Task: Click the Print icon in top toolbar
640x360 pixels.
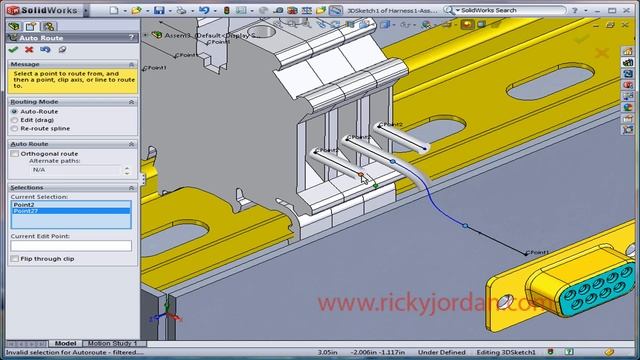Action: click(x=181, y=10)
